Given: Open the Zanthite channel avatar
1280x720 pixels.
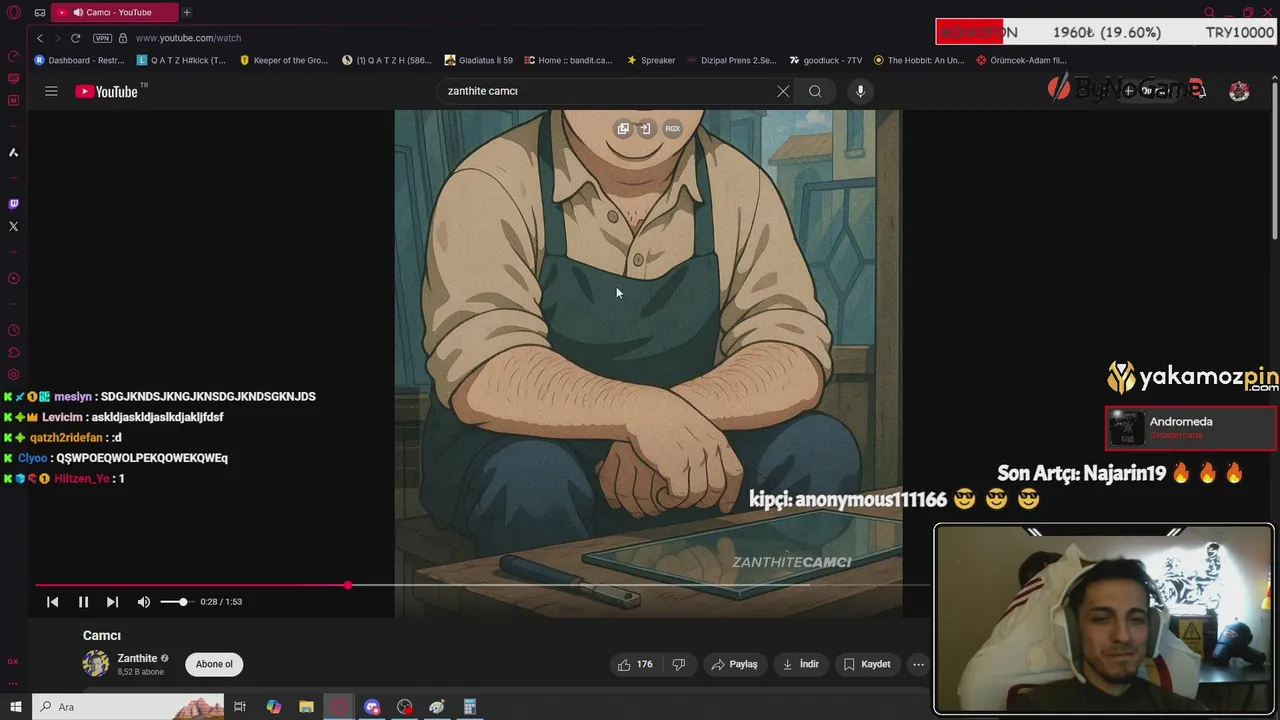Looking at the screenshot, I should coord(96,664).
